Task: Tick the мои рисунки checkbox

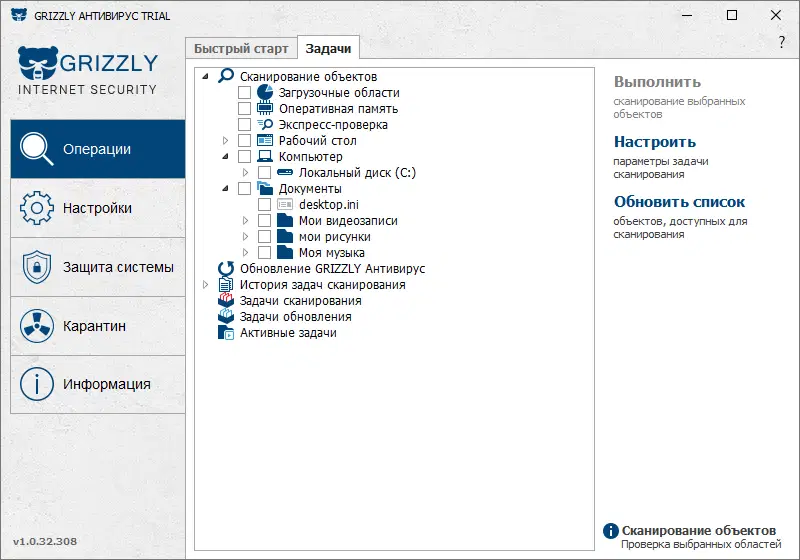Action: tap(264, 236)
